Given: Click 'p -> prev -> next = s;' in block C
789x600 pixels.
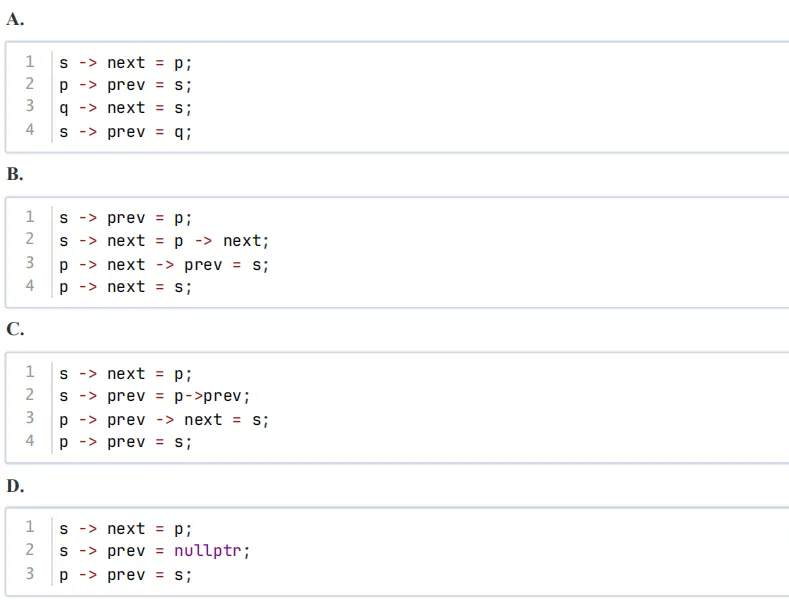Looking at the screenshot, I should (164, 420).
